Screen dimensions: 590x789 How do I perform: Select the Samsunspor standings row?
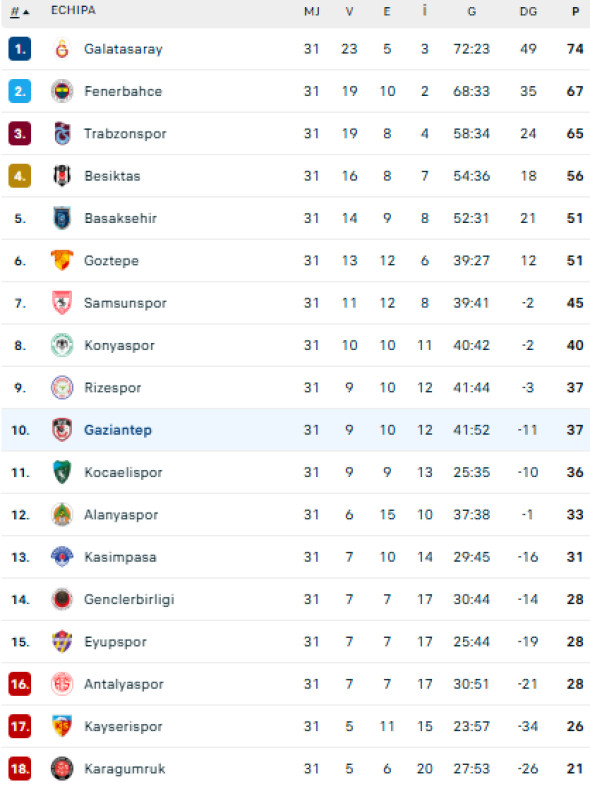pos(295,303)
